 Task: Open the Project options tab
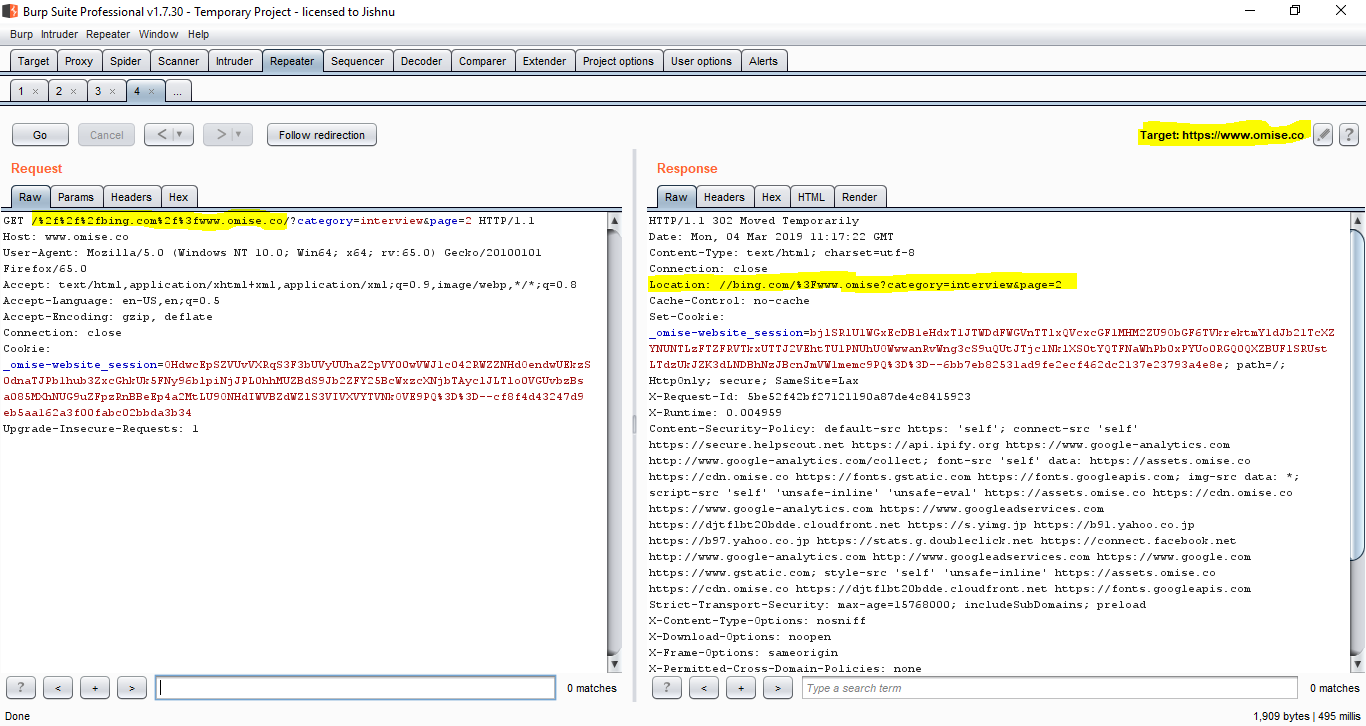(618, 61)
